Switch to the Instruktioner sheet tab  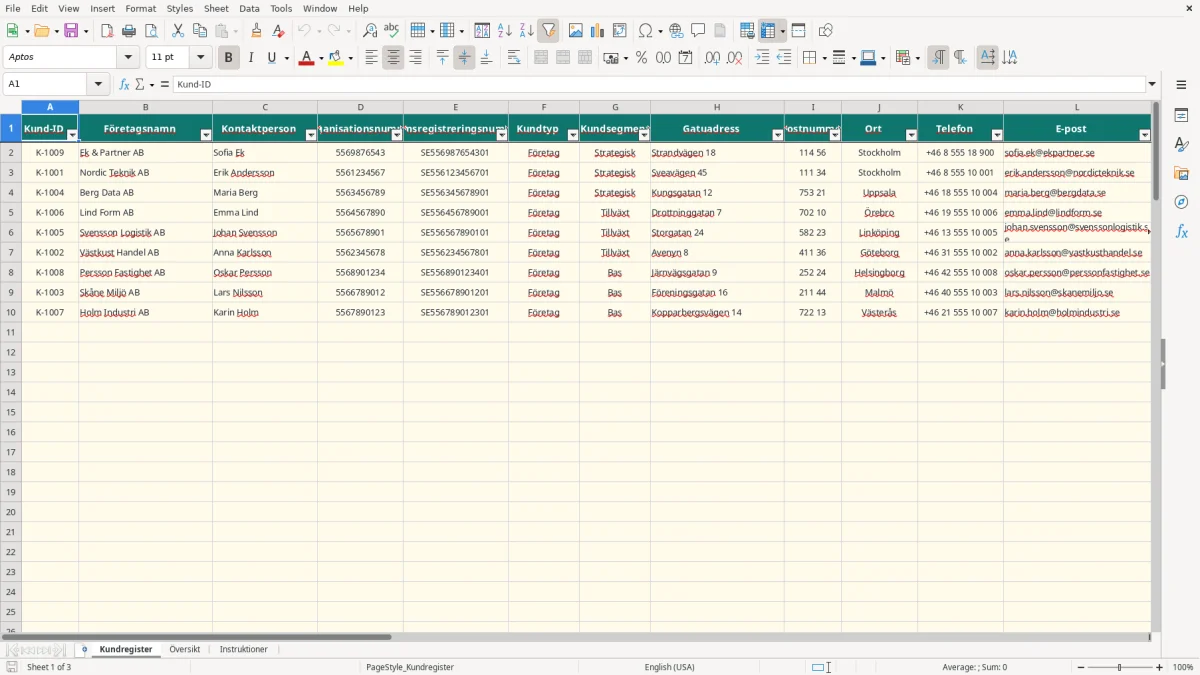(244, 650)
